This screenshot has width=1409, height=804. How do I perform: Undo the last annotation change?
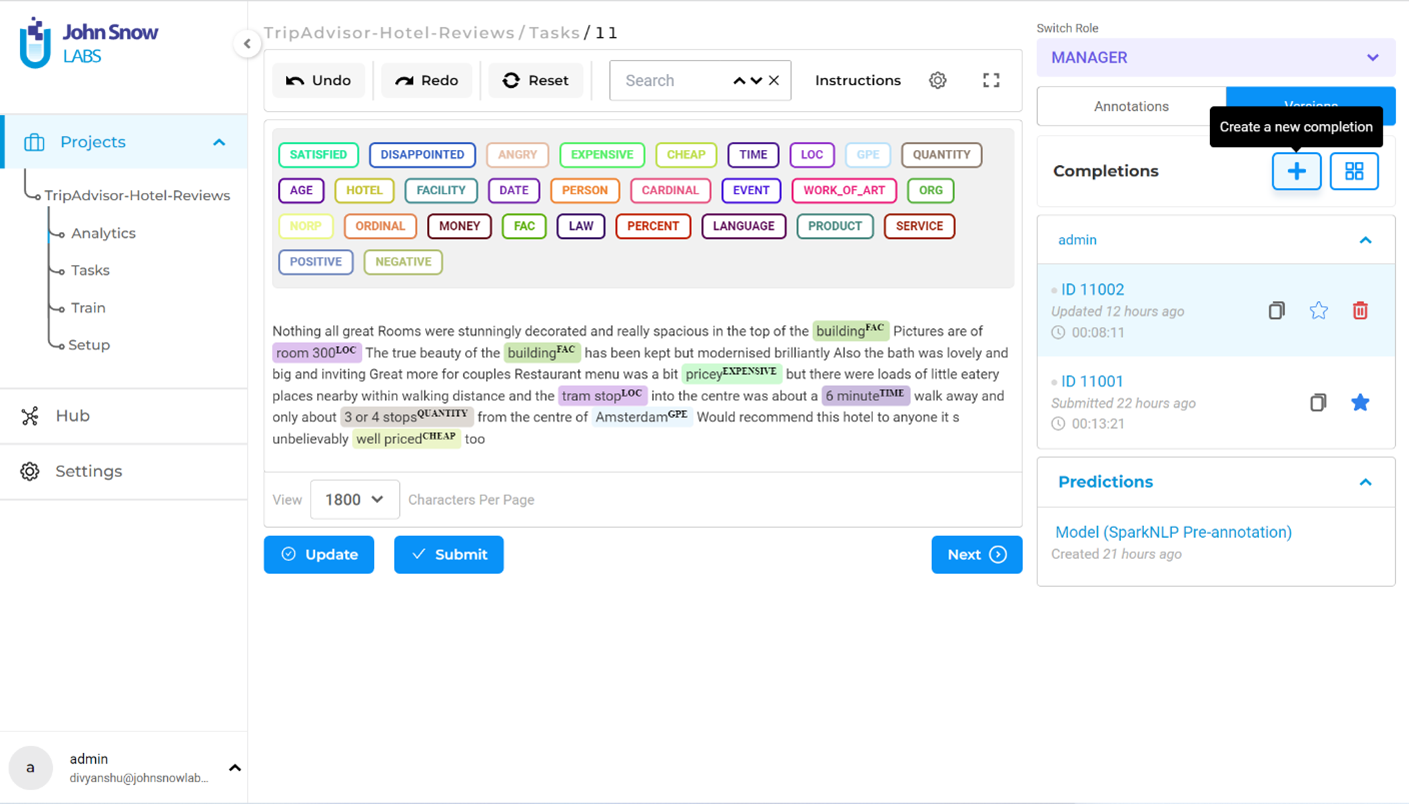(x=318, y=80)
